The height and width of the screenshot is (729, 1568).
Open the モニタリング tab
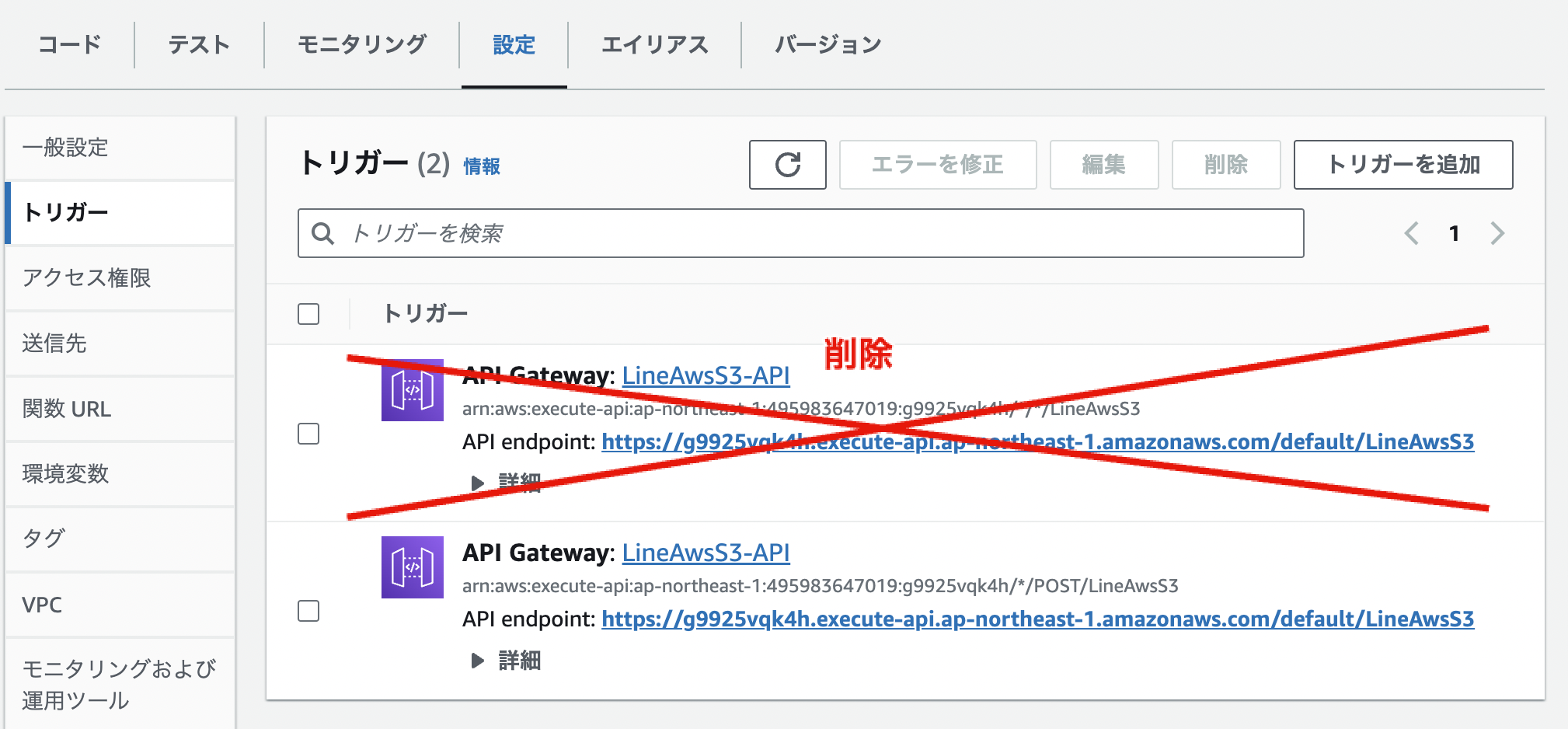pyautogui.click(x=360, y=44)
